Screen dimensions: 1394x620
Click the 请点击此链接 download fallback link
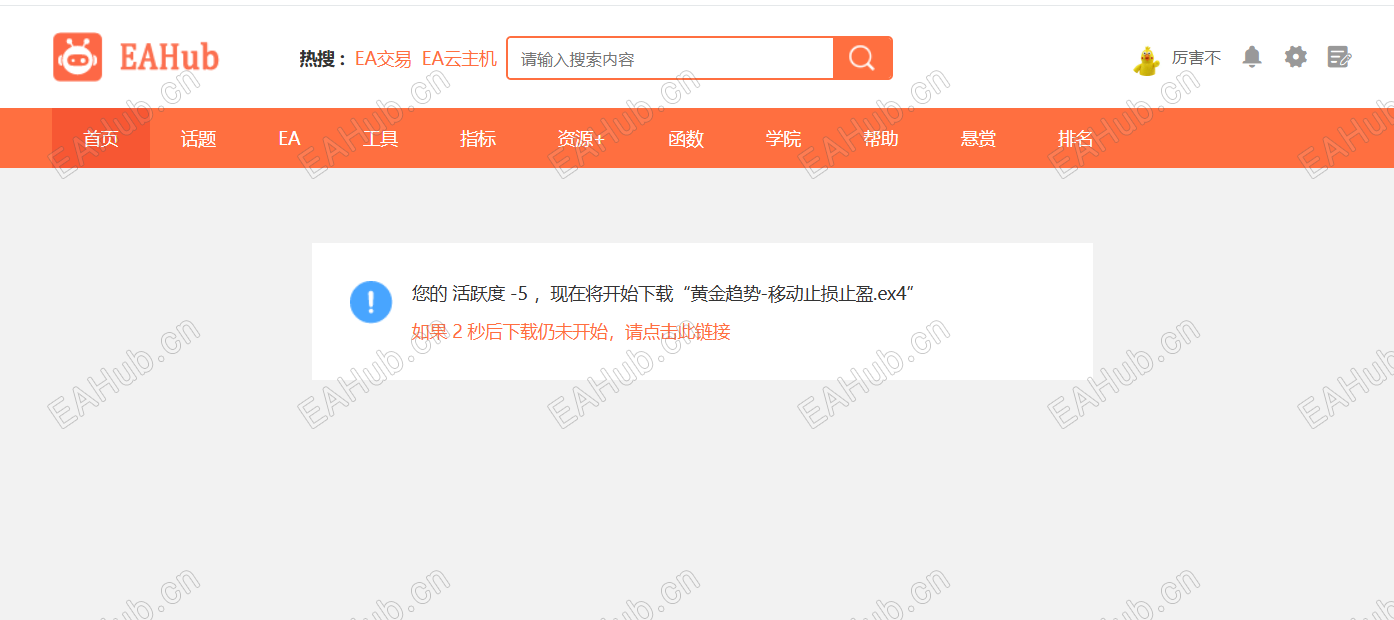pyautogui.click(x=678, y=332)
